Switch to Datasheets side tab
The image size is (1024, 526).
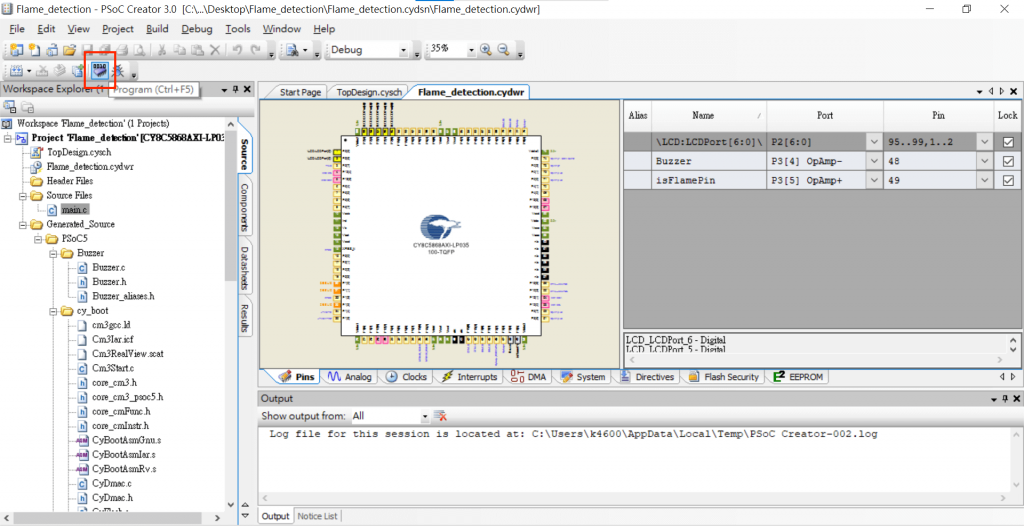point(244,268)
